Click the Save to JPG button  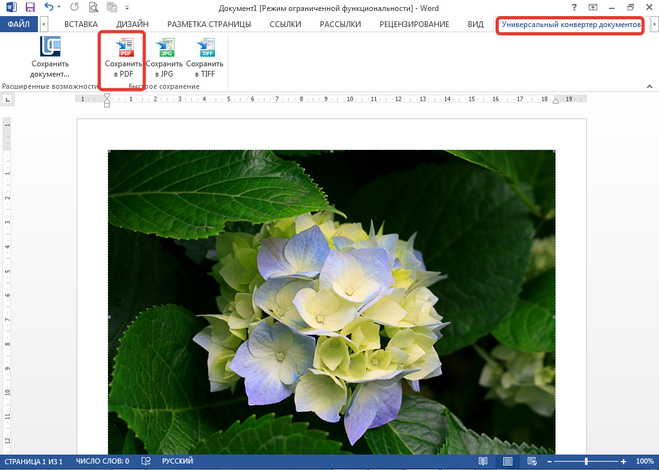coord(164,58)
